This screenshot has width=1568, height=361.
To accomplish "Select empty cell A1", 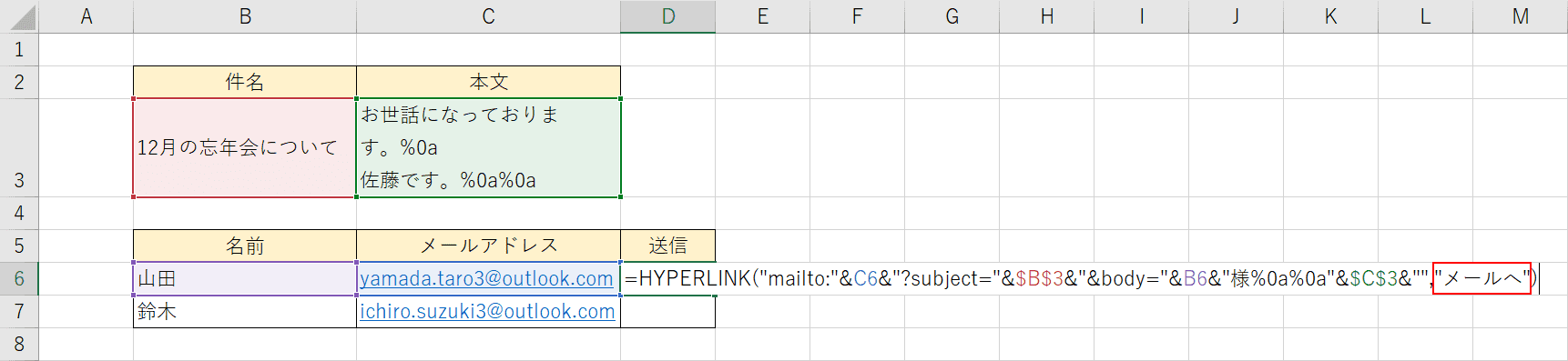I will point(87,49).
